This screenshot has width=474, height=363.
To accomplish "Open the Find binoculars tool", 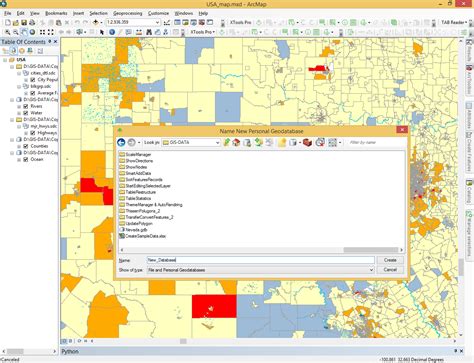I will click(149, 32).
